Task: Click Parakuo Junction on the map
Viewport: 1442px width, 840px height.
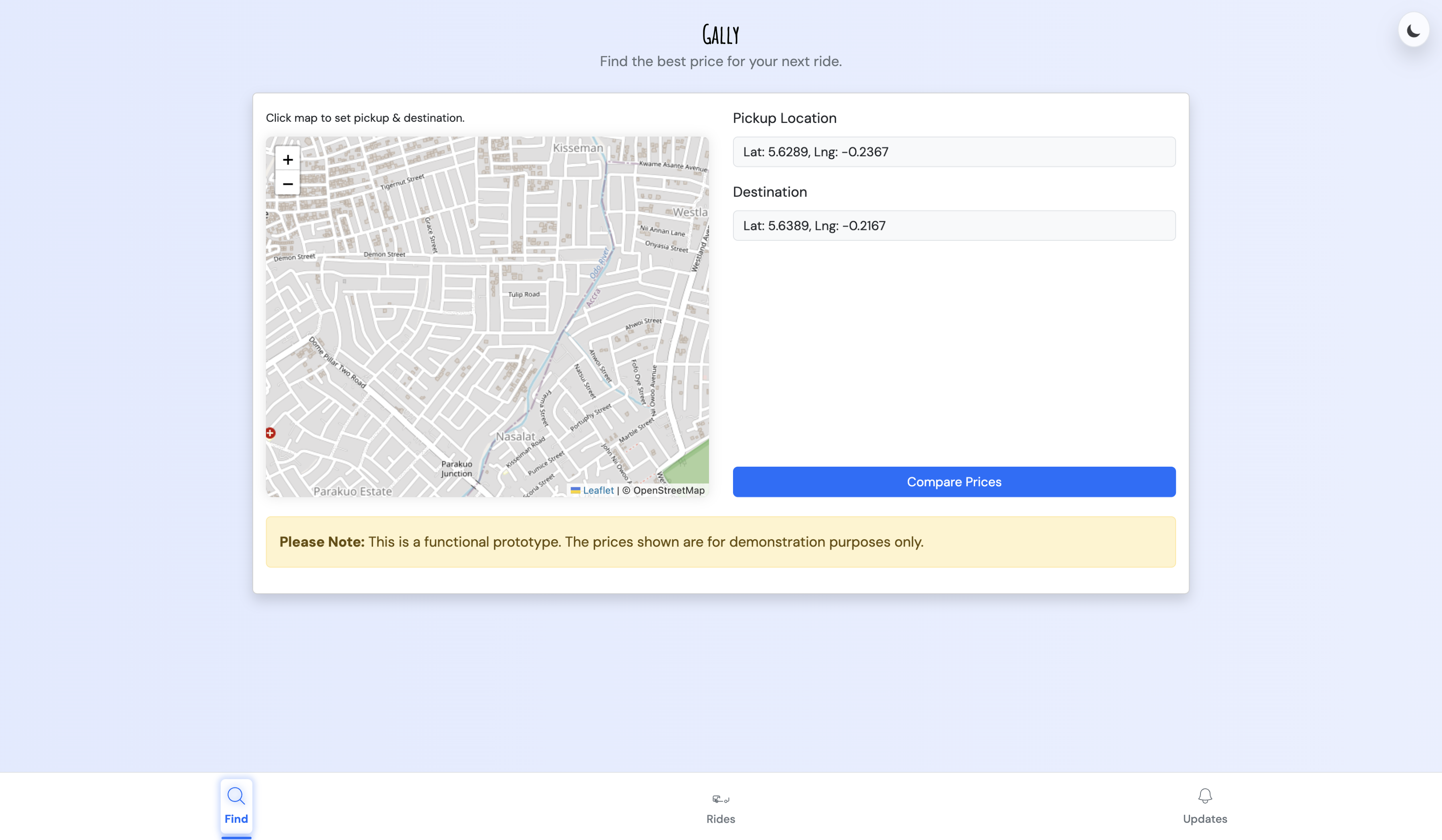Action: (457, 469)
